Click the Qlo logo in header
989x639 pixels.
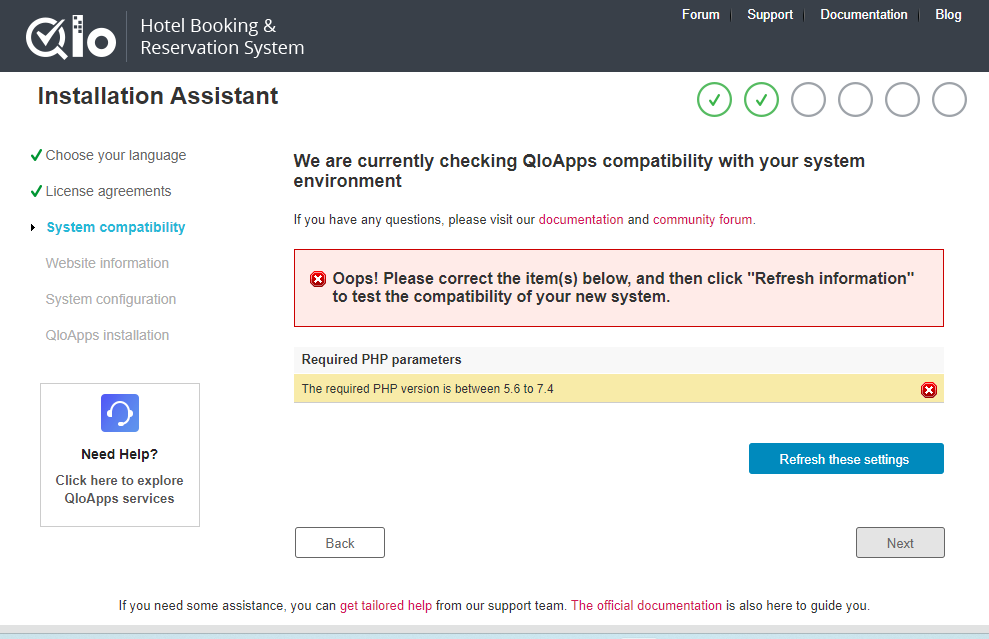71,37
